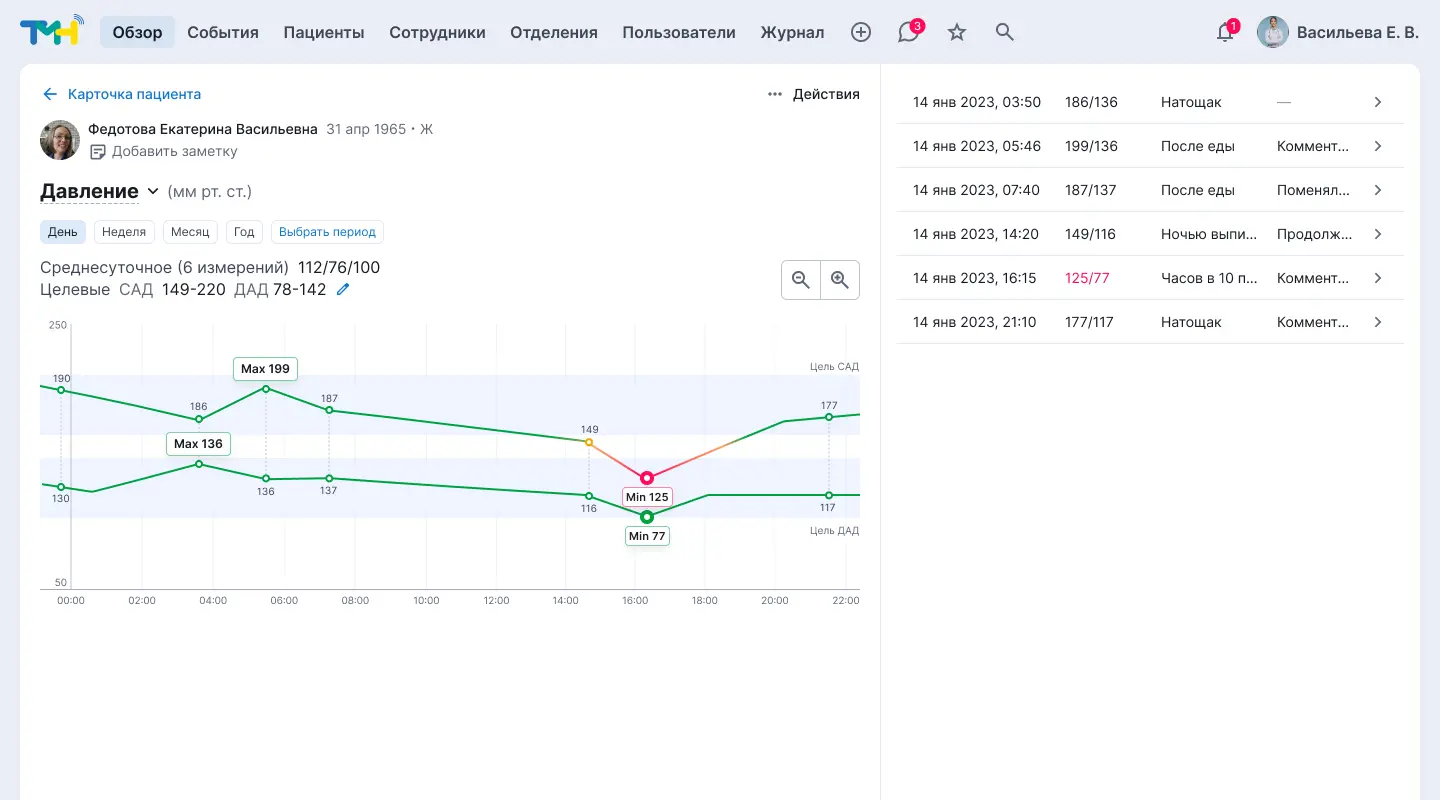The width and height of the screenshot is (1440, 800).
Task: Click Часов в 10 п... cell
Action: pyautogui.click(x=1209, y=278)
